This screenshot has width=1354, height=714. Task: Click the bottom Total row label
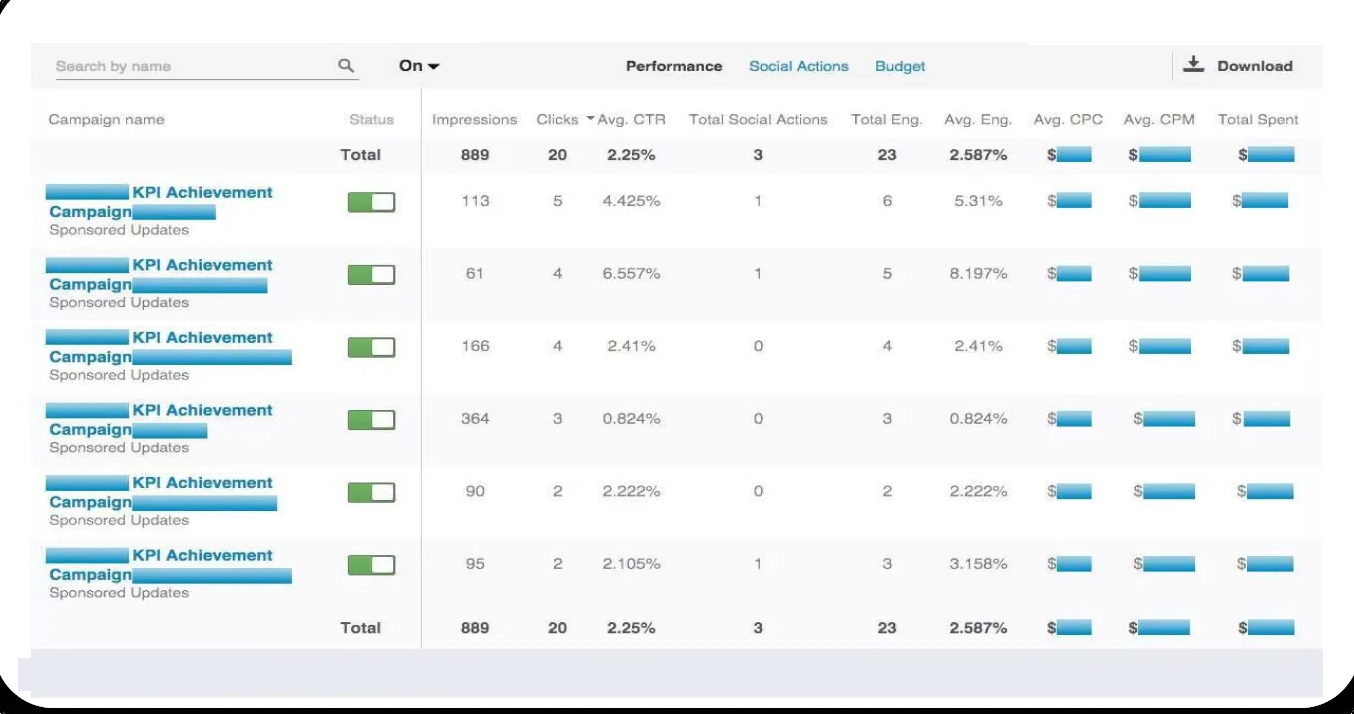click(x=360, y=628)
